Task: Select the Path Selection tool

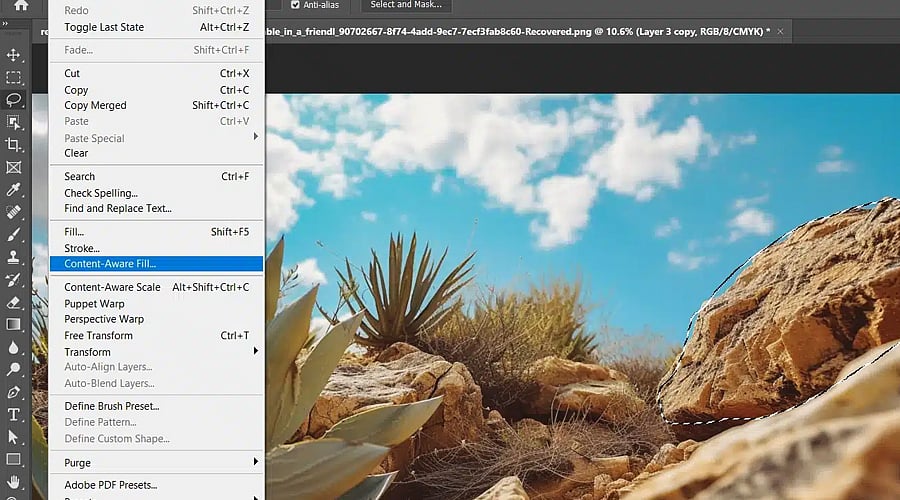Action: tap(13, 437)
